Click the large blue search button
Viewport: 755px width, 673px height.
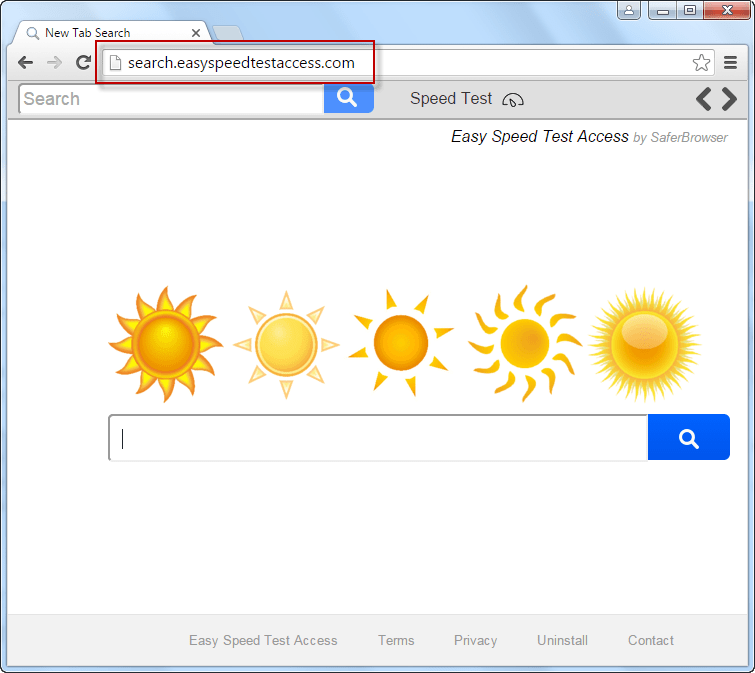pyautogui.click(x=689, y=437)
